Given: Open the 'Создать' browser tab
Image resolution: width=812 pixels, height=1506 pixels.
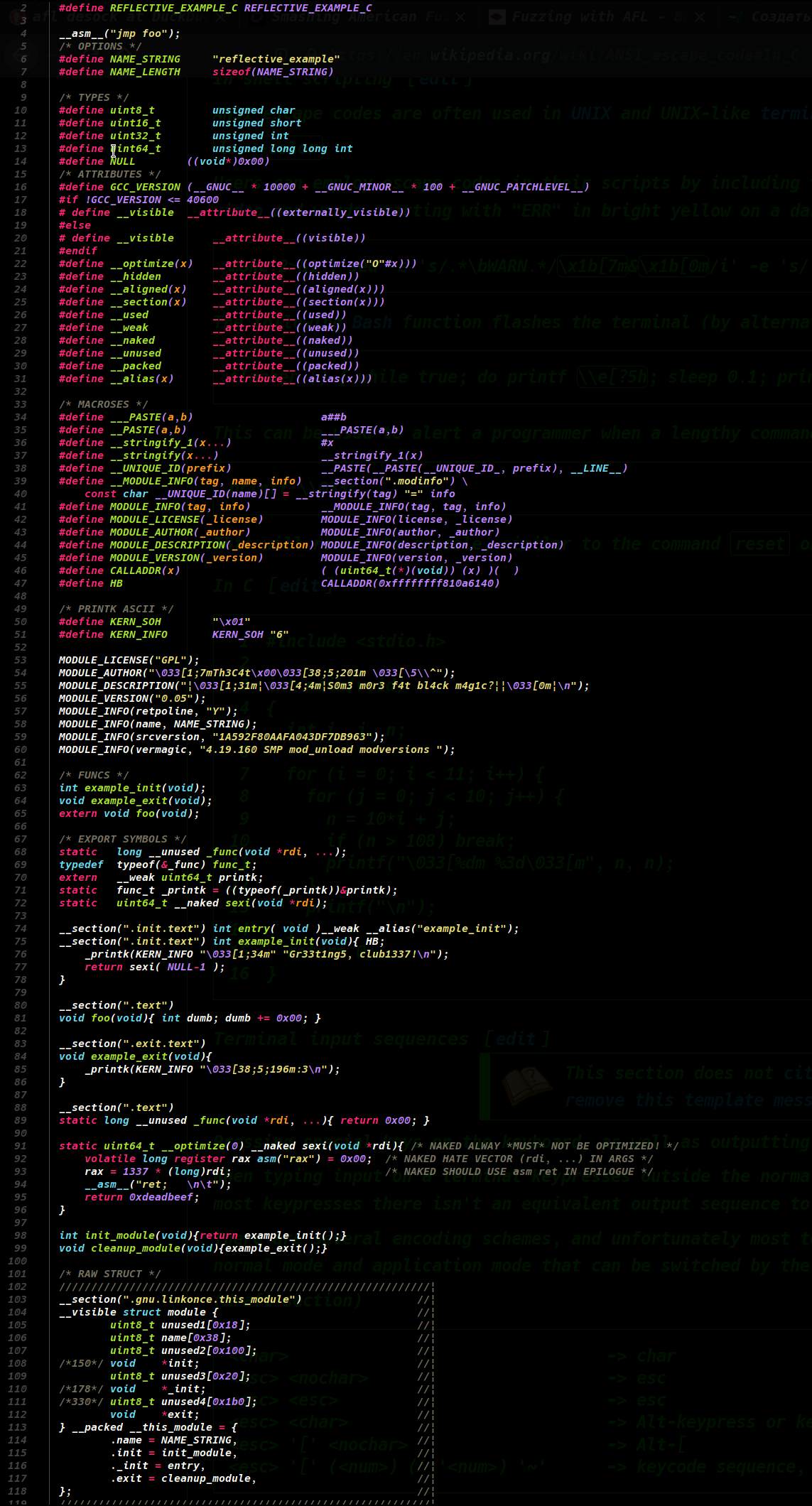Looking at the screenshot, I should coord(771,16).
